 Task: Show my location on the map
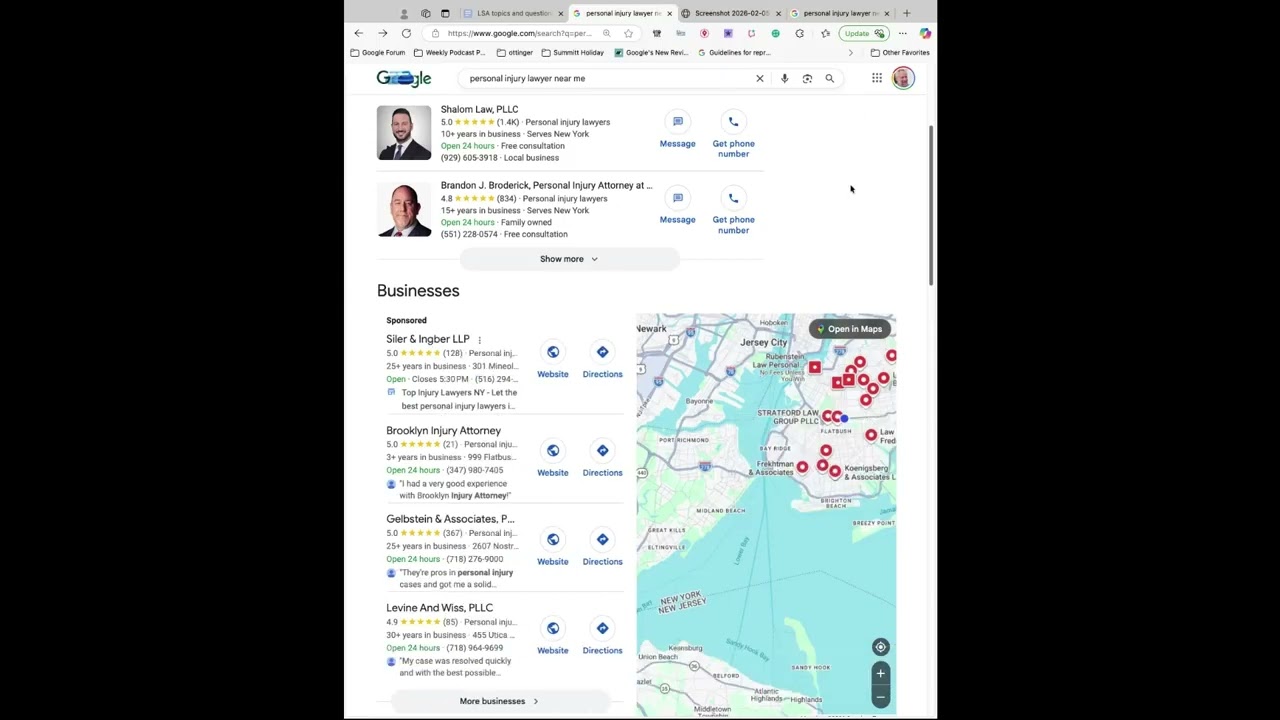pyautogui.click(x=880, y=647)
